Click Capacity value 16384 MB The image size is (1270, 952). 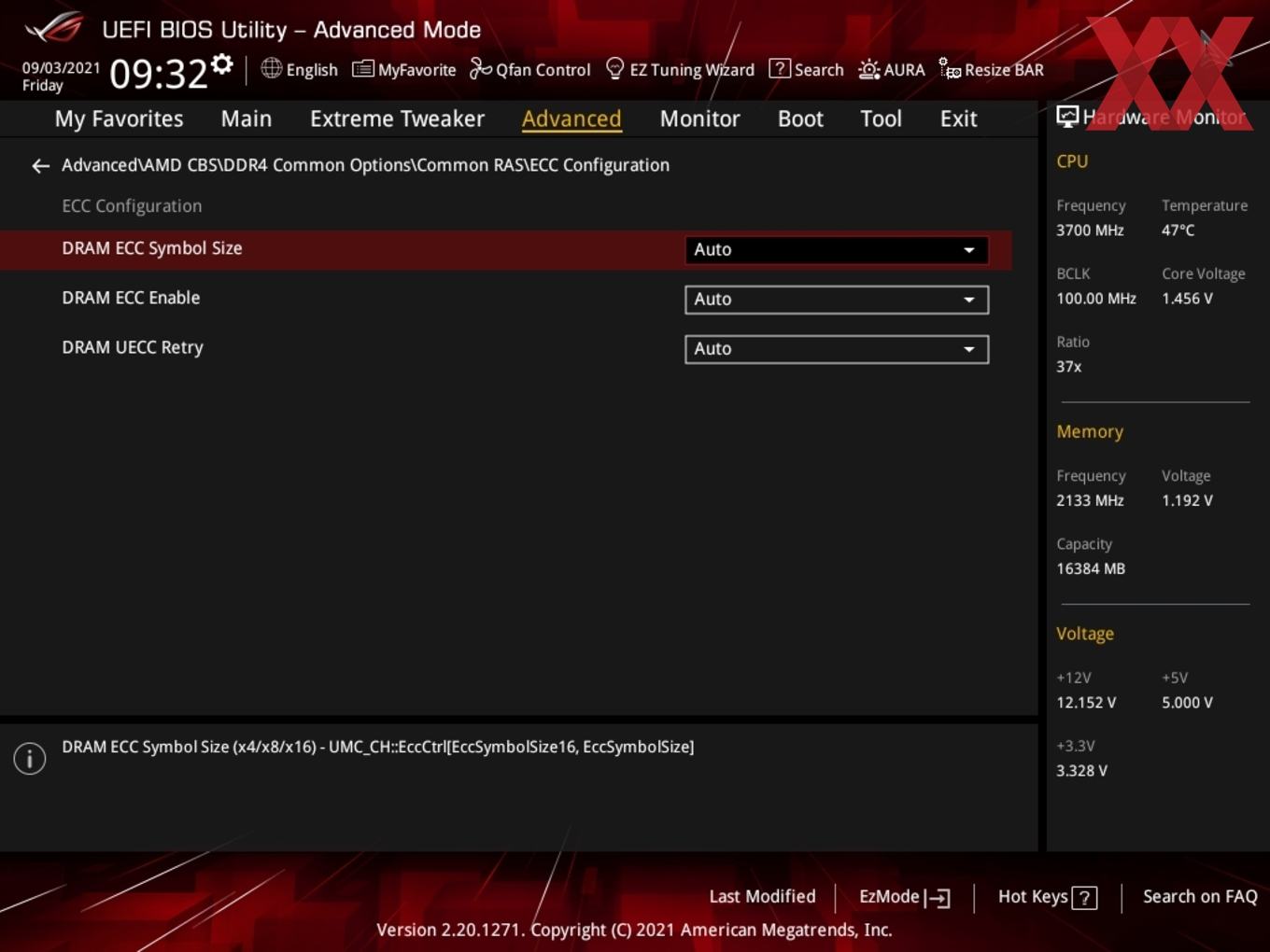click(x=1091, y=568)
